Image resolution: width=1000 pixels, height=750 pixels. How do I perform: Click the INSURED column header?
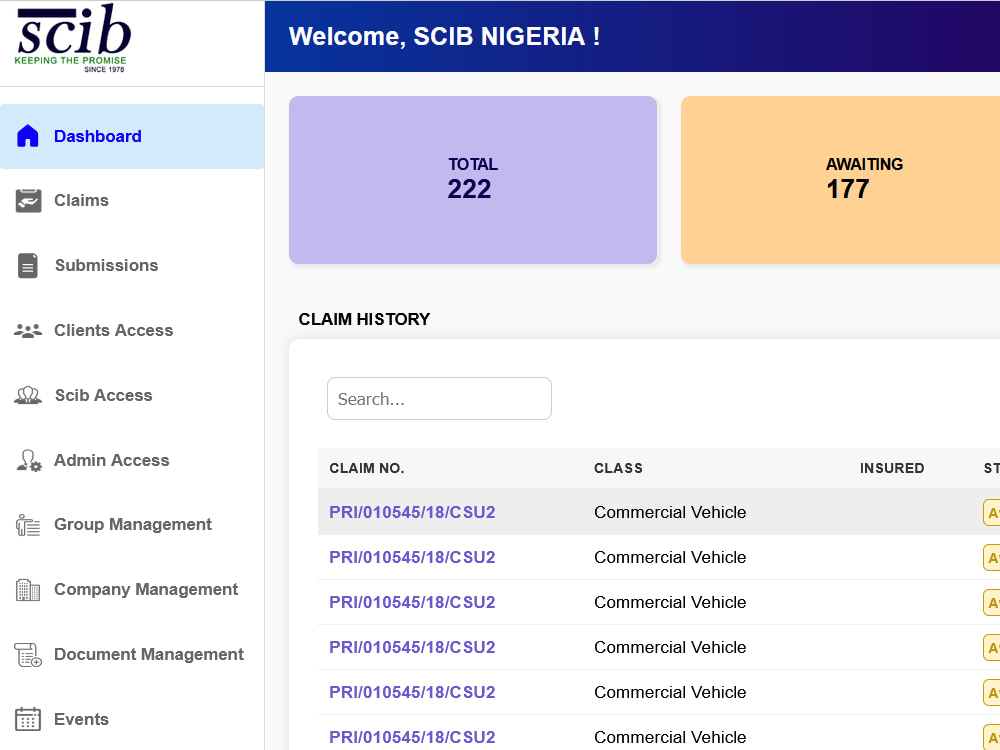(892, 468)
